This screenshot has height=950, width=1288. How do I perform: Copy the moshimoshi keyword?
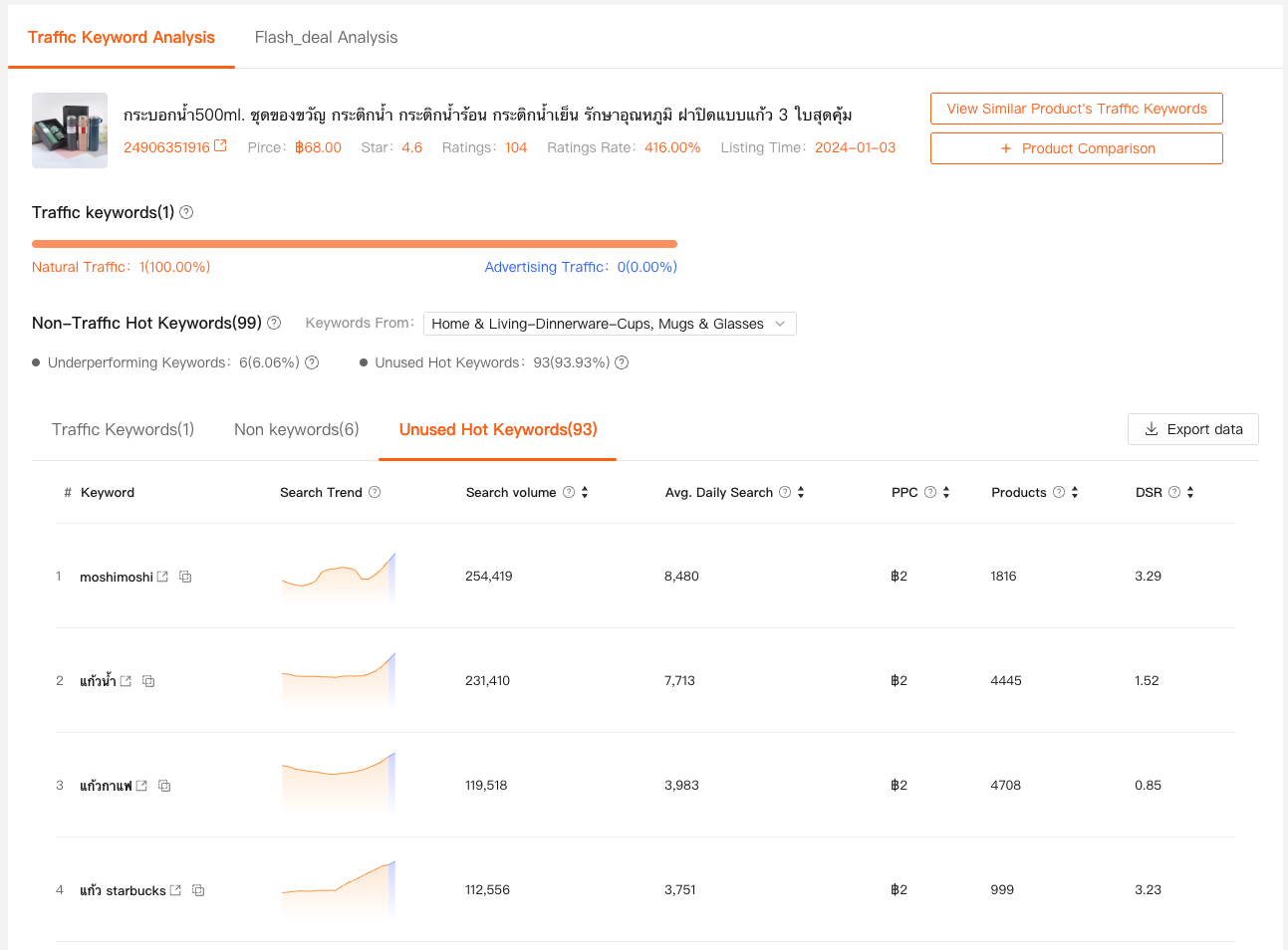(x=185, y=577)
